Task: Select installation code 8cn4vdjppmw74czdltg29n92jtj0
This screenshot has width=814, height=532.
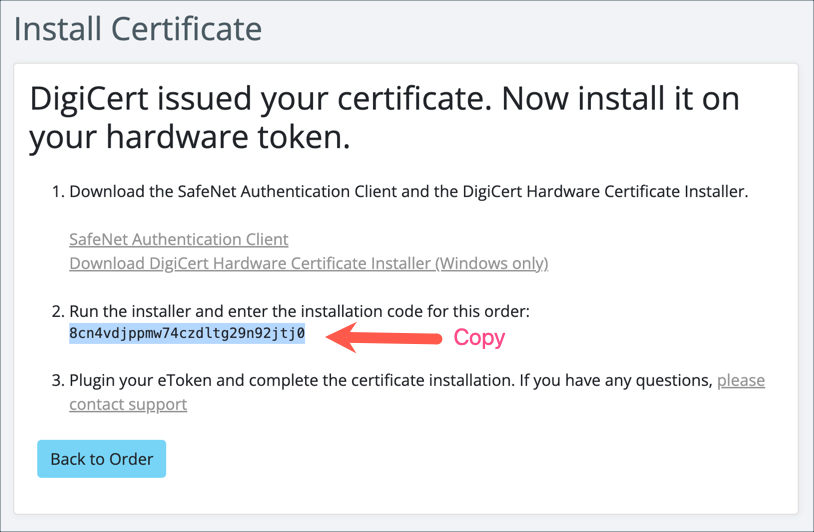Action: coord(187,333)
